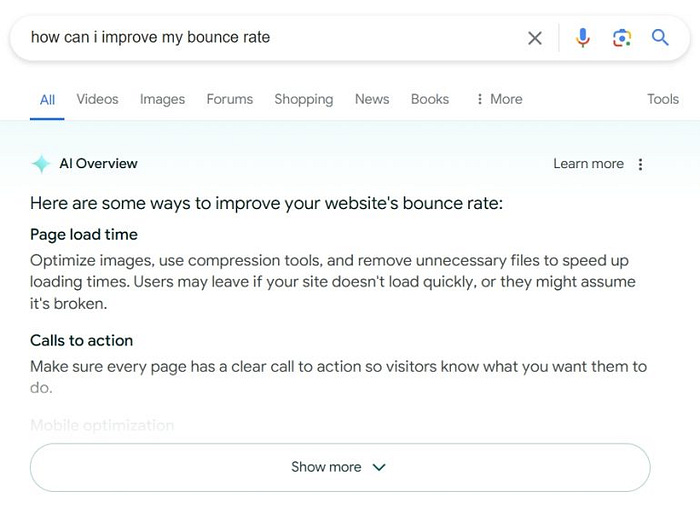
Task: Click the Page load time heading
Action: (x=84, y=234)
